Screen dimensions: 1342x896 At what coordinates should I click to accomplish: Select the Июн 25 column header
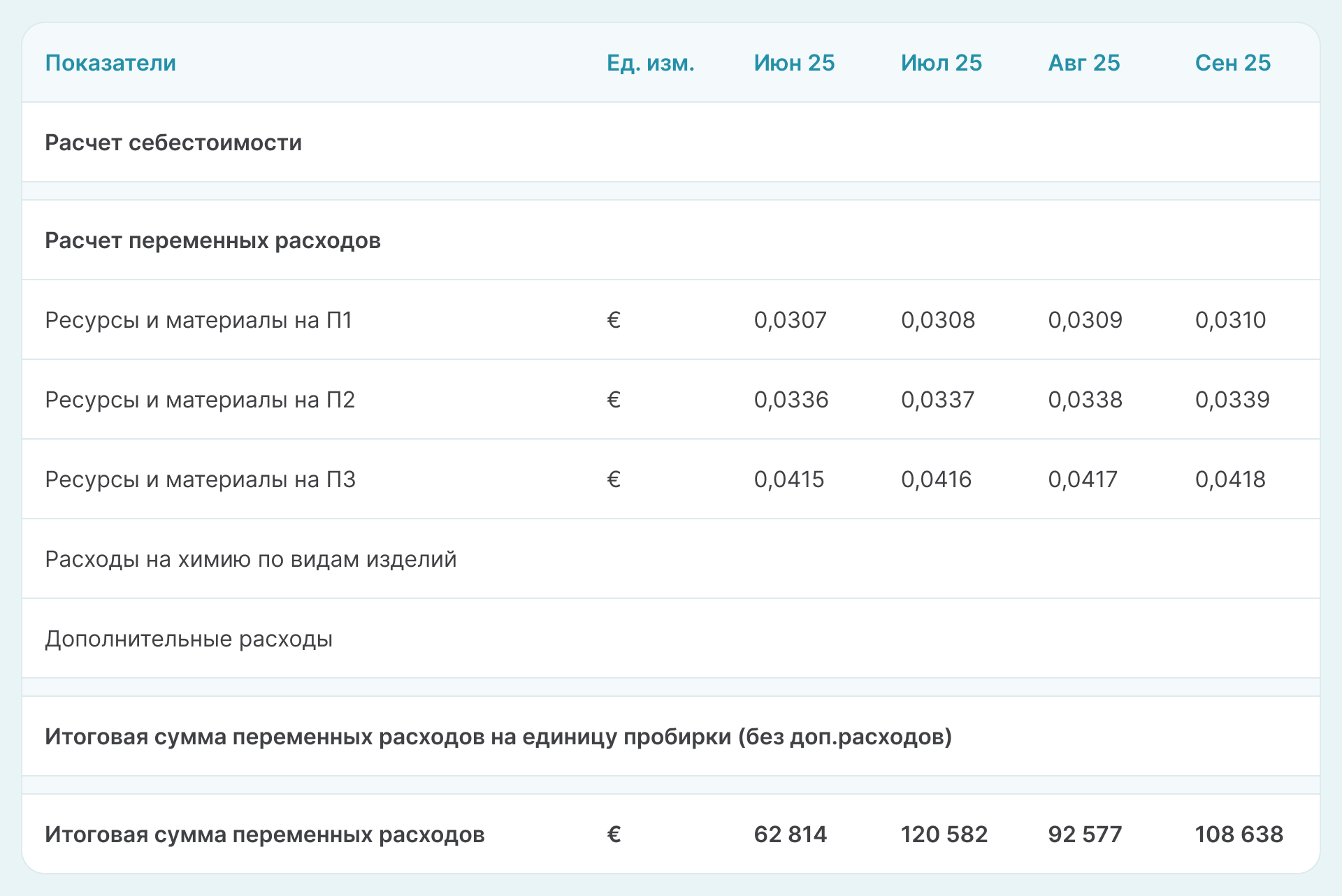pyautogui.click(x=794, y=63)
